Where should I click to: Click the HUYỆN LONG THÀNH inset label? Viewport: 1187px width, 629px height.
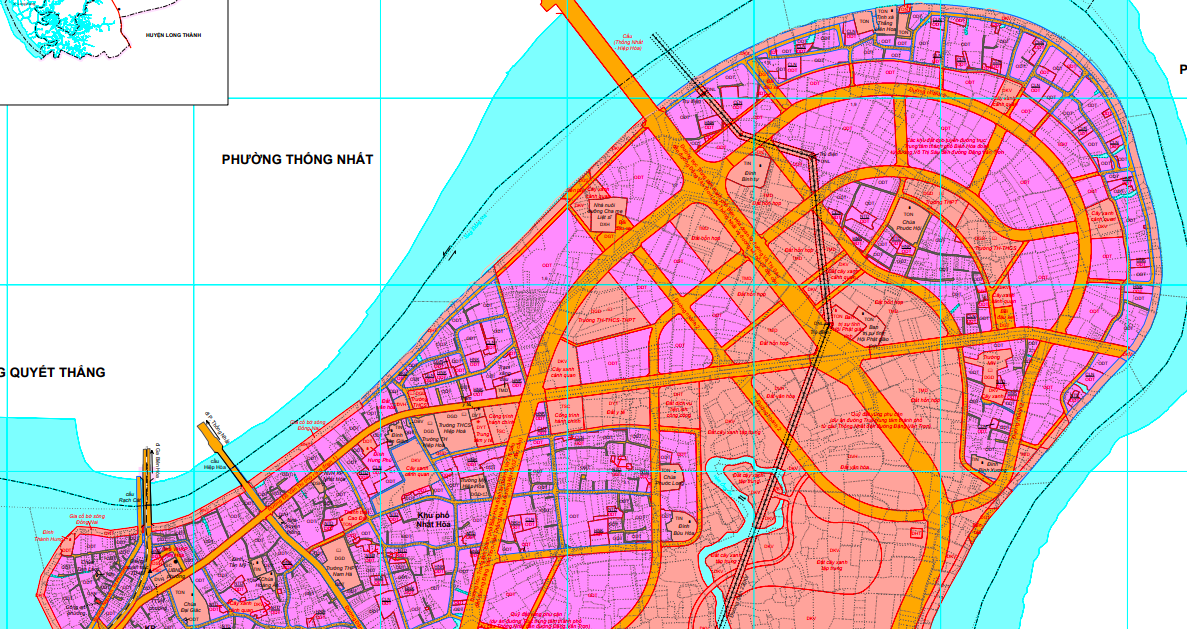173,35
